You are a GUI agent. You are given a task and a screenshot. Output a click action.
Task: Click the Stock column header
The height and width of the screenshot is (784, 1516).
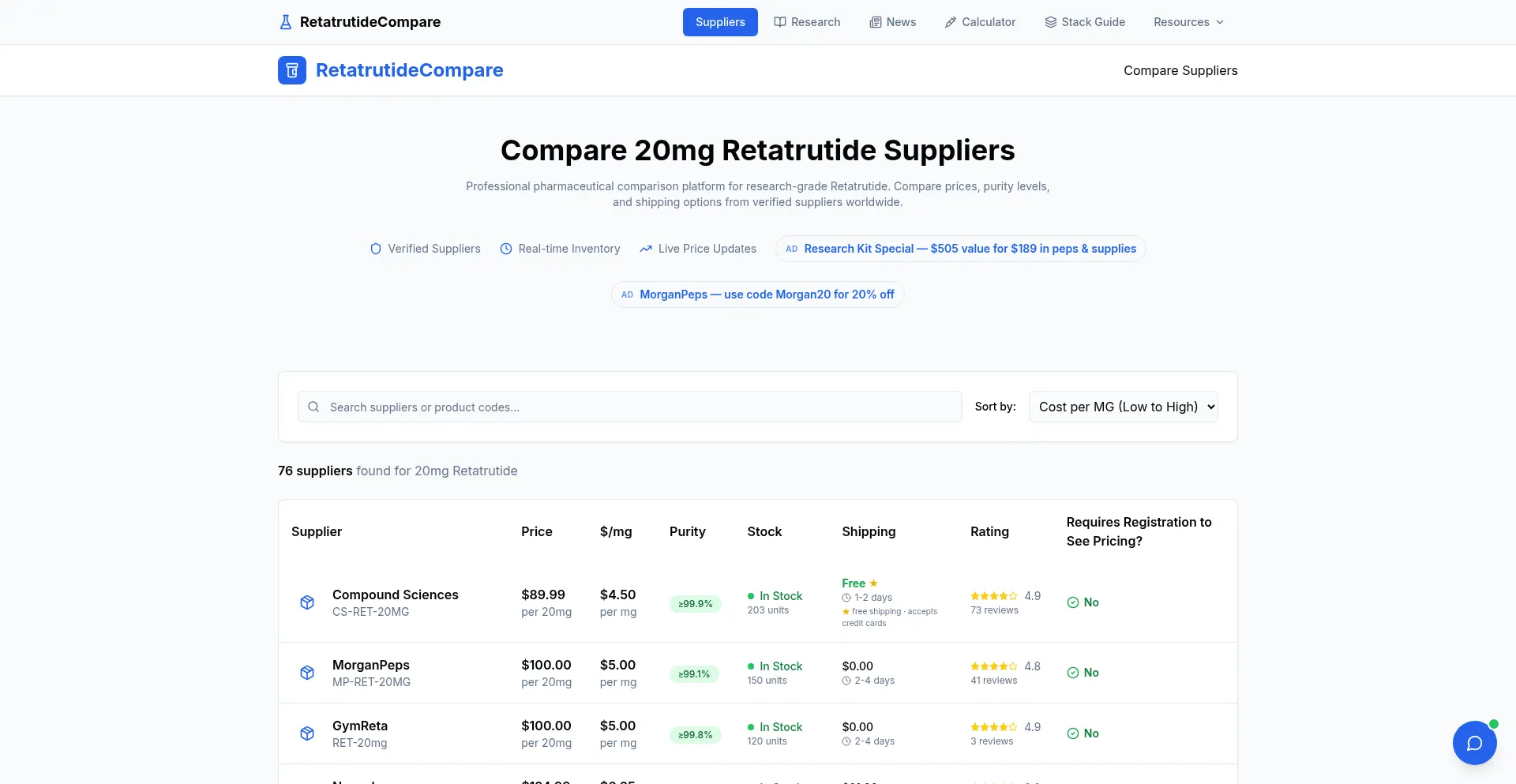(x=765, y=531)
